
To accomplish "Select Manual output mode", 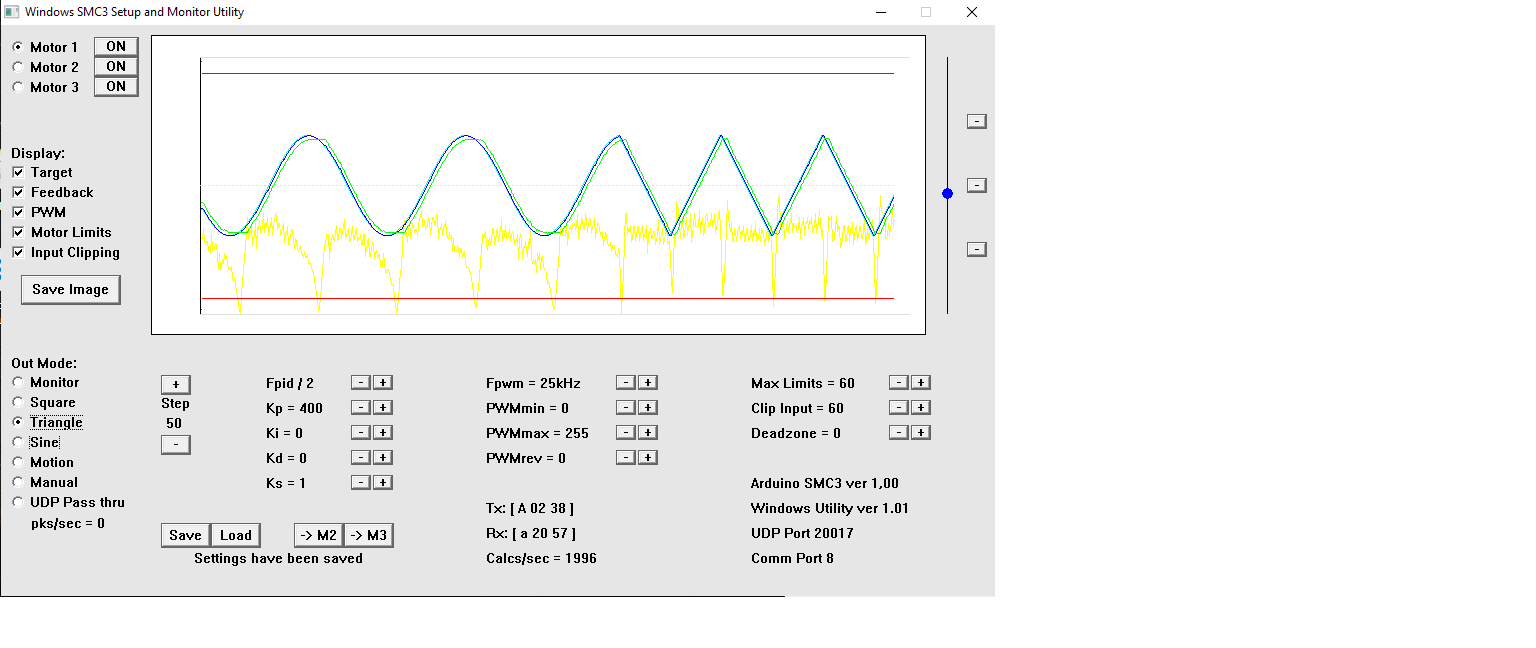I will coord(18,482).
